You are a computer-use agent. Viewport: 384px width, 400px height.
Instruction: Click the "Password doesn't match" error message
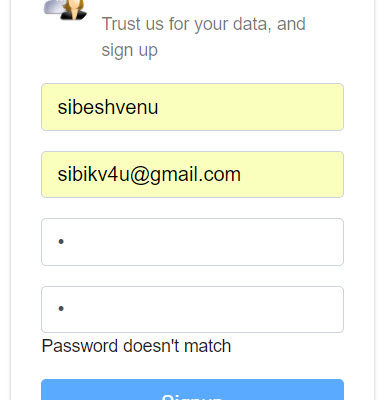(136, 346)
